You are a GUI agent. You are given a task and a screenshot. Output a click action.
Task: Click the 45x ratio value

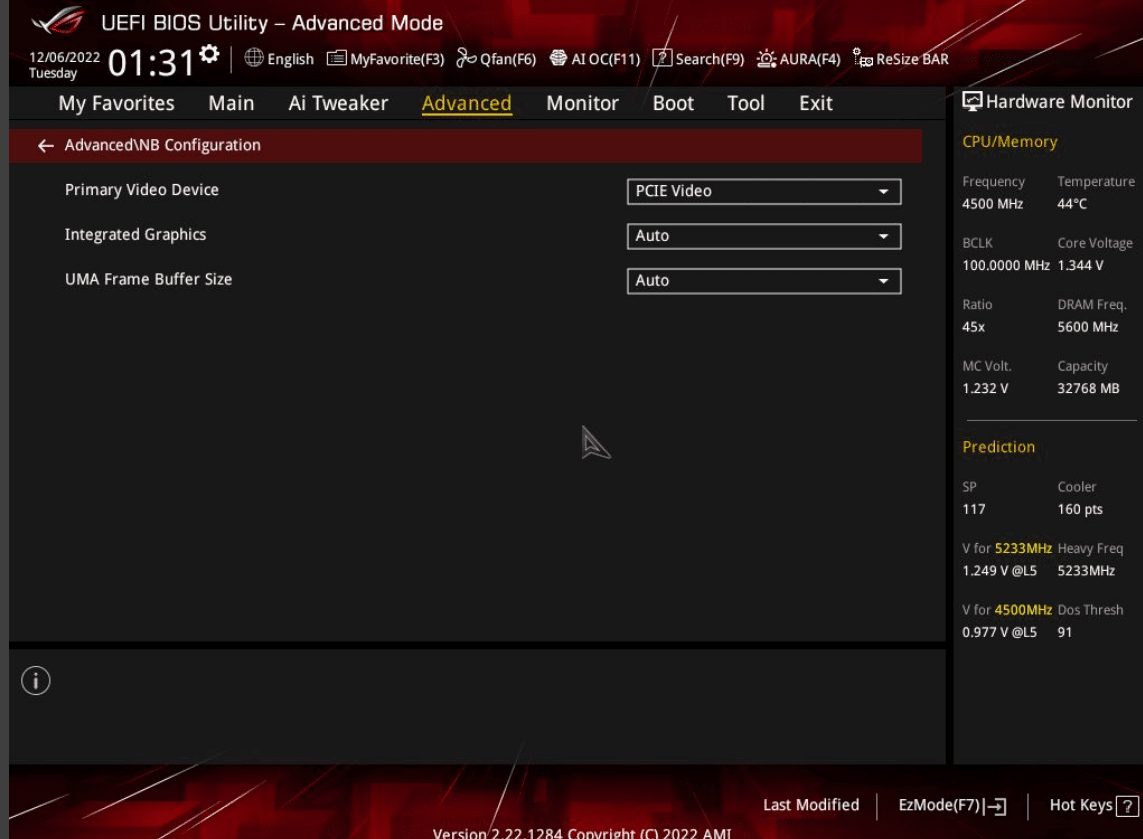973,327
